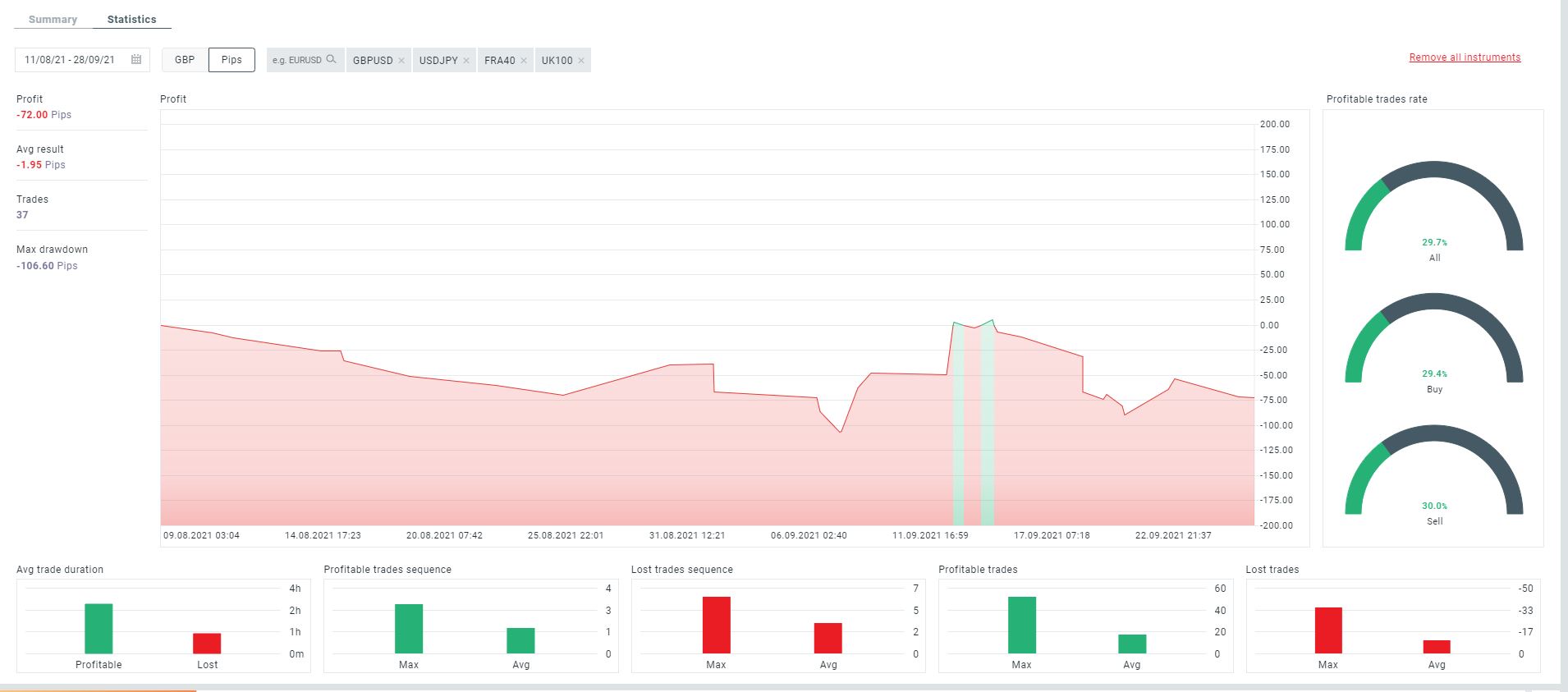Open the Summary tab
1568x692 pixels.
53,19
